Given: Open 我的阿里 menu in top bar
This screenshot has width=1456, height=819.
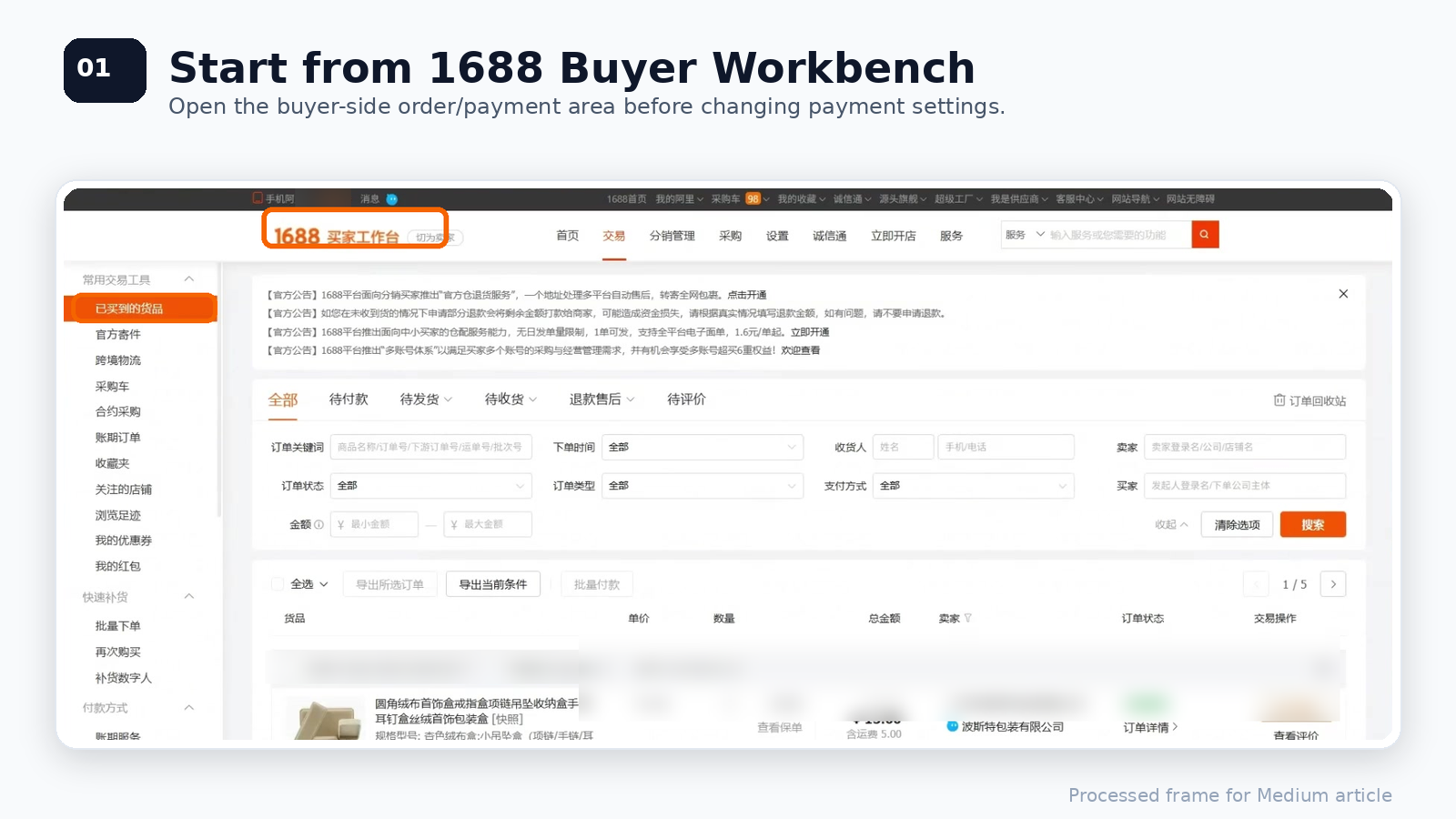Looking at the screenshot, I should tap(679, 198).
